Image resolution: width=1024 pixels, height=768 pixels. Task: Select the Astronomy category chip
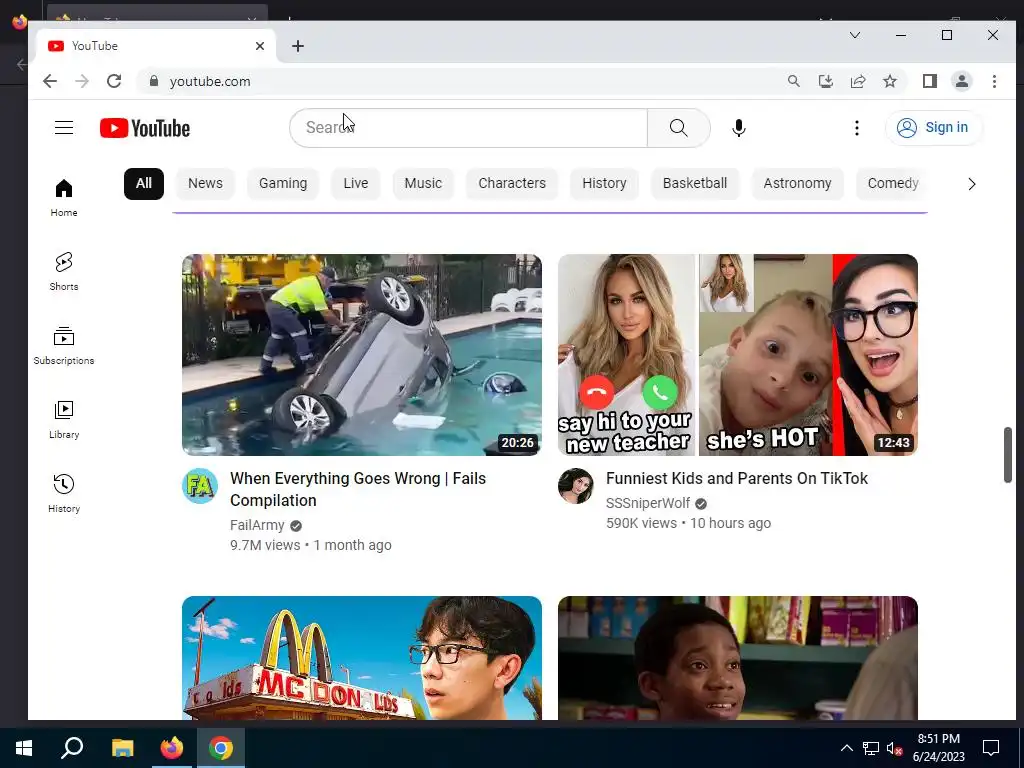[x=797, y=184]
